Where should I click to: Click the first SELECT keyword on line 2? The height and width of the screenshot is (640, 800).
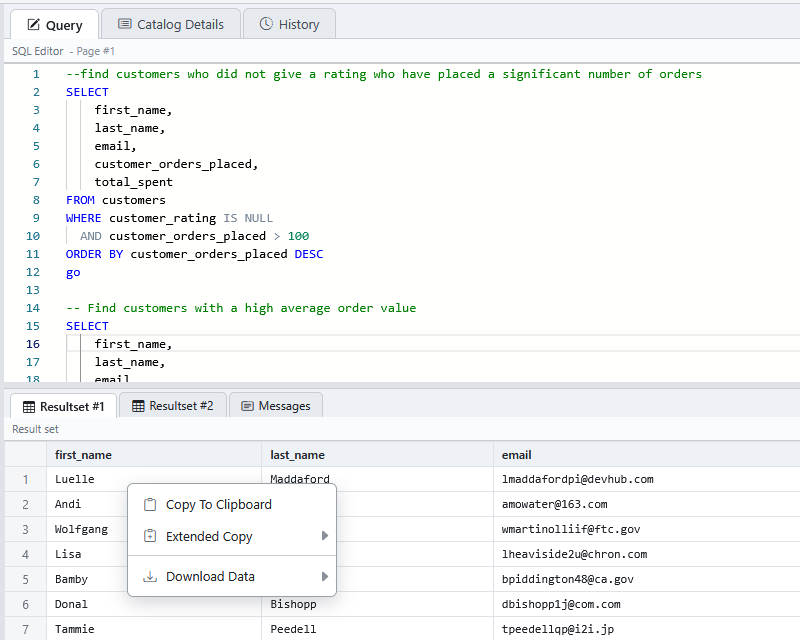(87, 92)
